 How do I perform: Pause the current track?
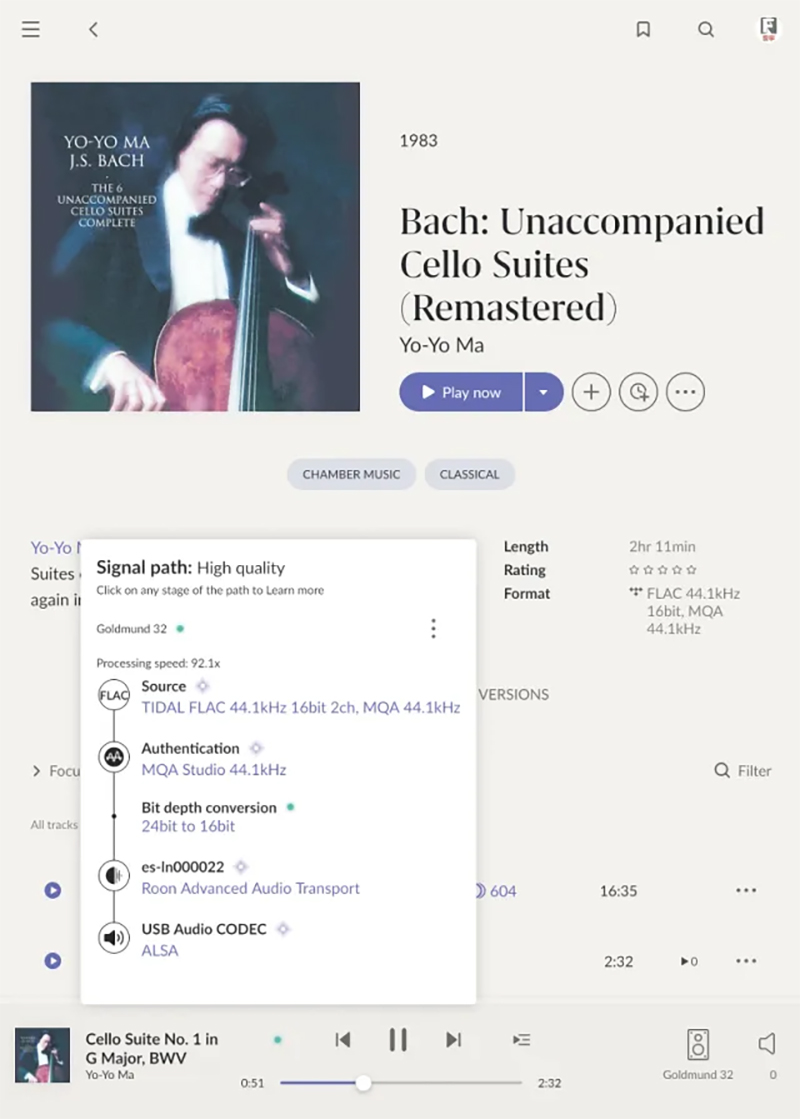pyautogui.click(x=398, y=1040)
